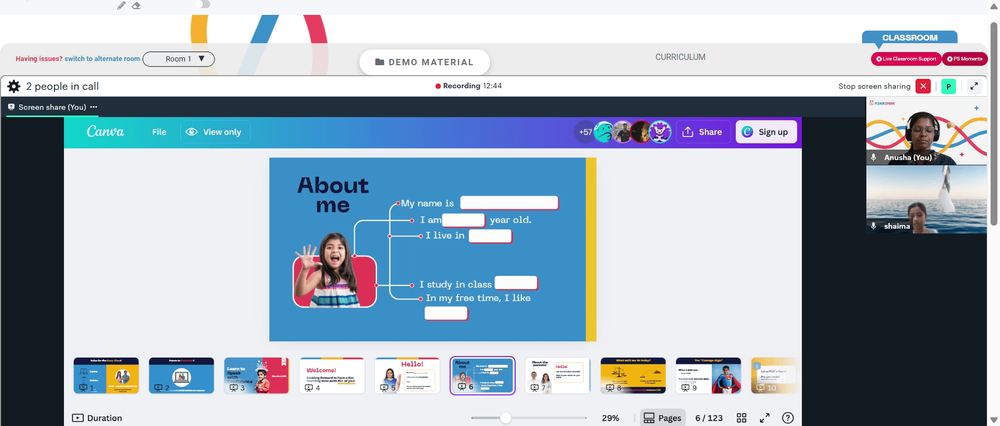
Task: Open slide 3 'Learn to Speak' thumbnail
Action: pyautogui.click(x=256, y=376)
